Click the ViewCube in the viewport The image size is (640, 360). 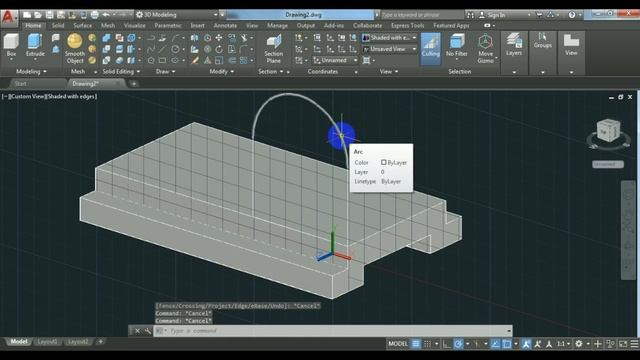coord(608,131)
